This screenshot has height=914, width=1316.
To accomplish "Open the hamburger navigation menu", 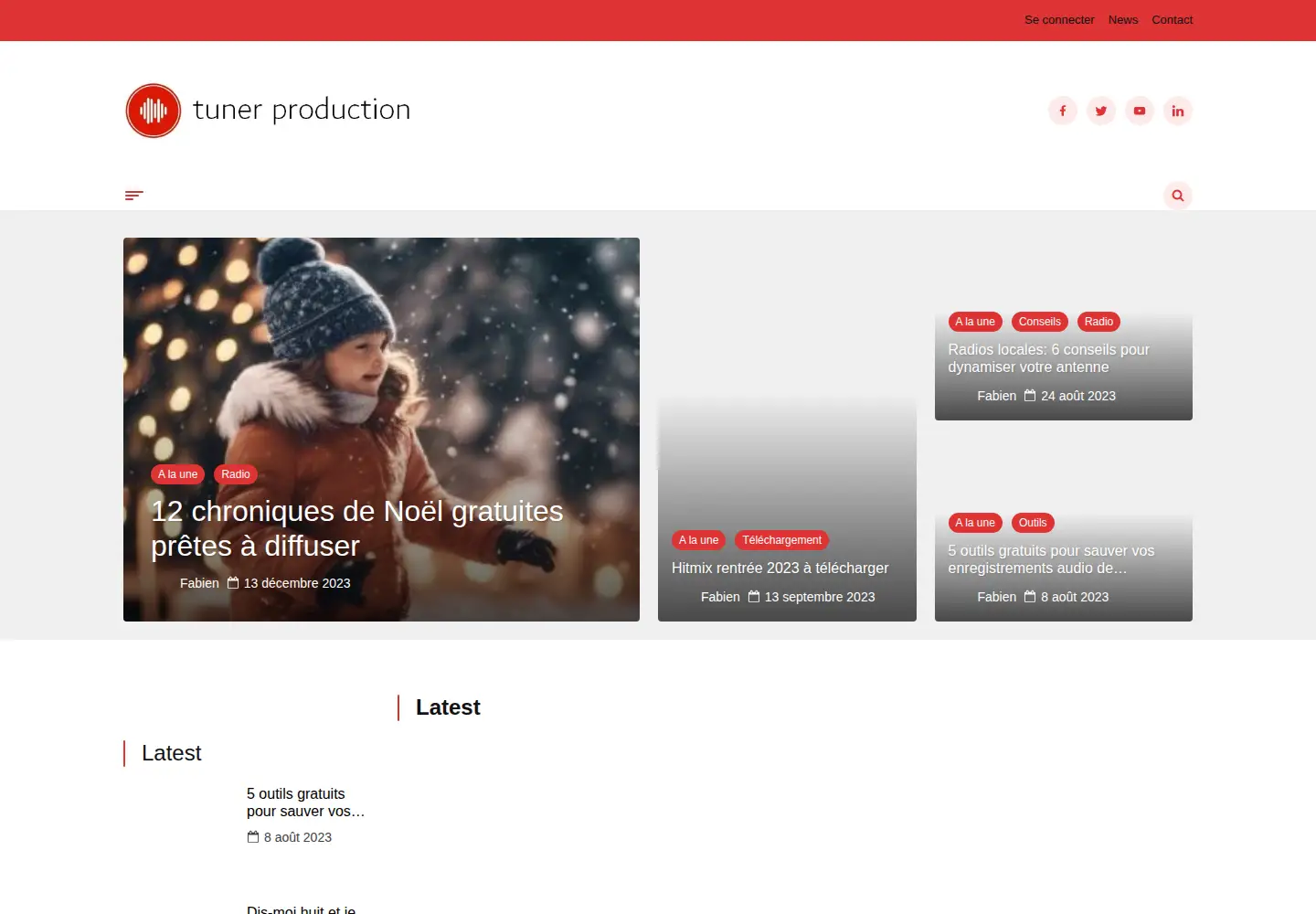I will [134, 196].
